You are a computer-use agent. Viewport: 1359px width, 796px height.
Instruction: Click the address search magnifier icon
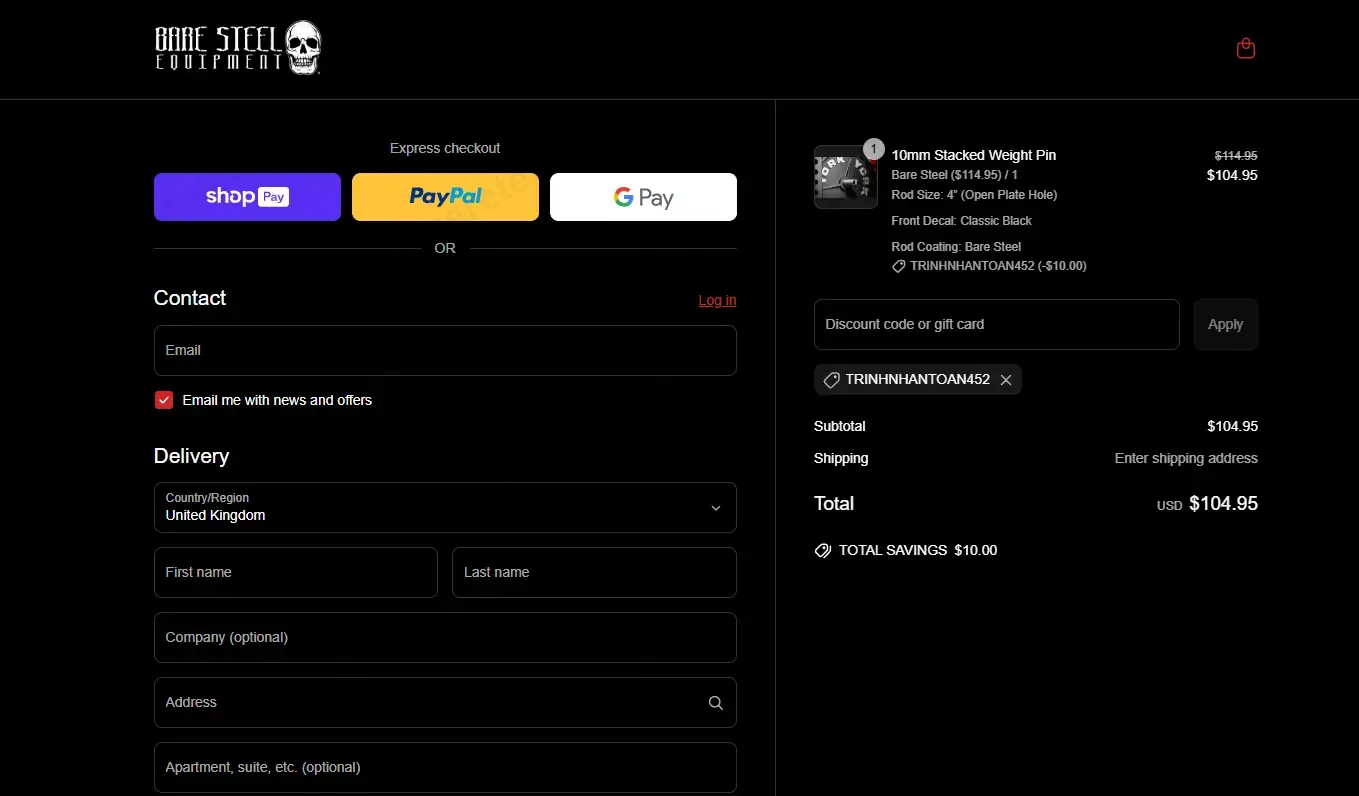pos(716,703)
